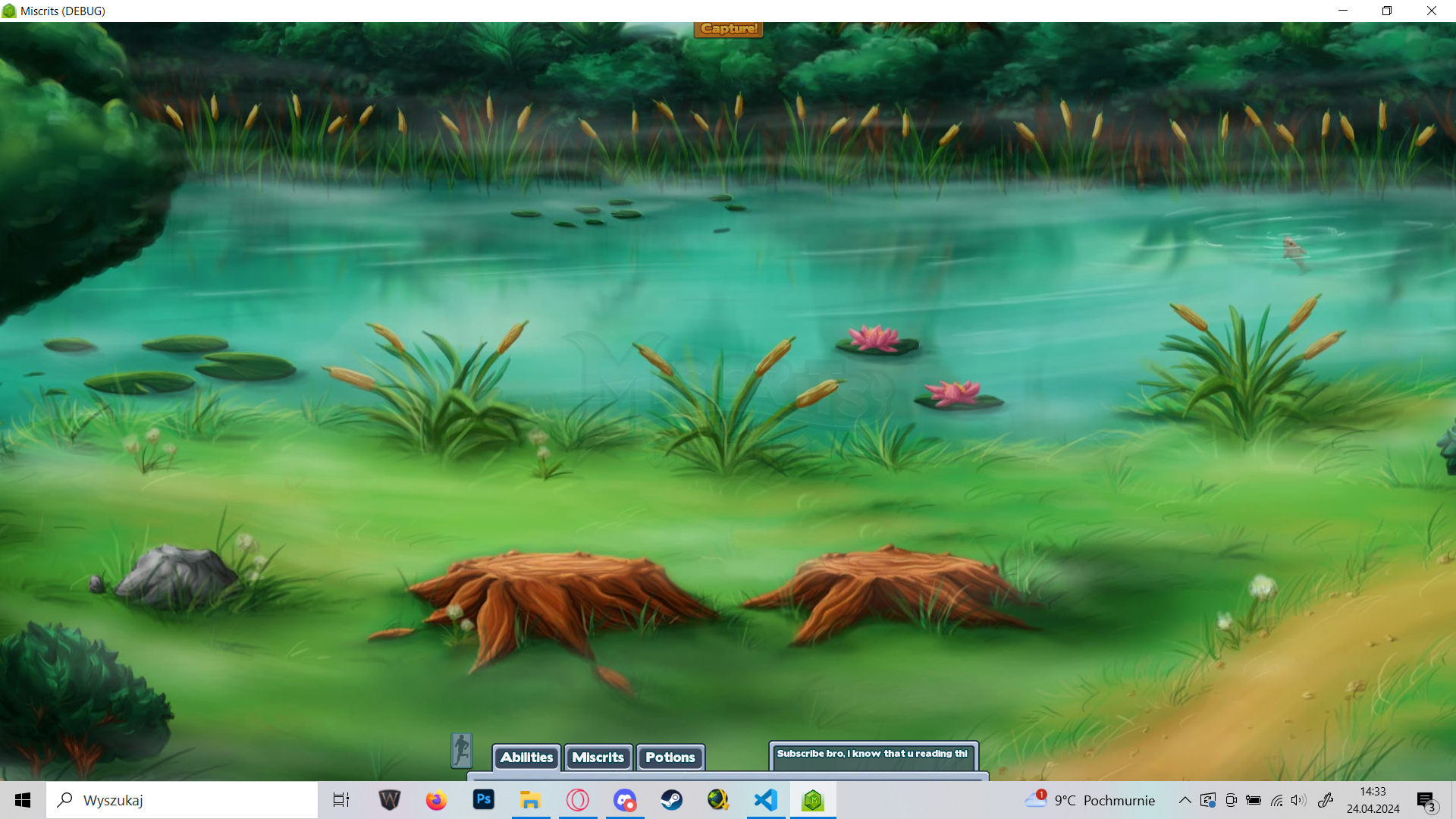Open the Windows Start menu

23,800
